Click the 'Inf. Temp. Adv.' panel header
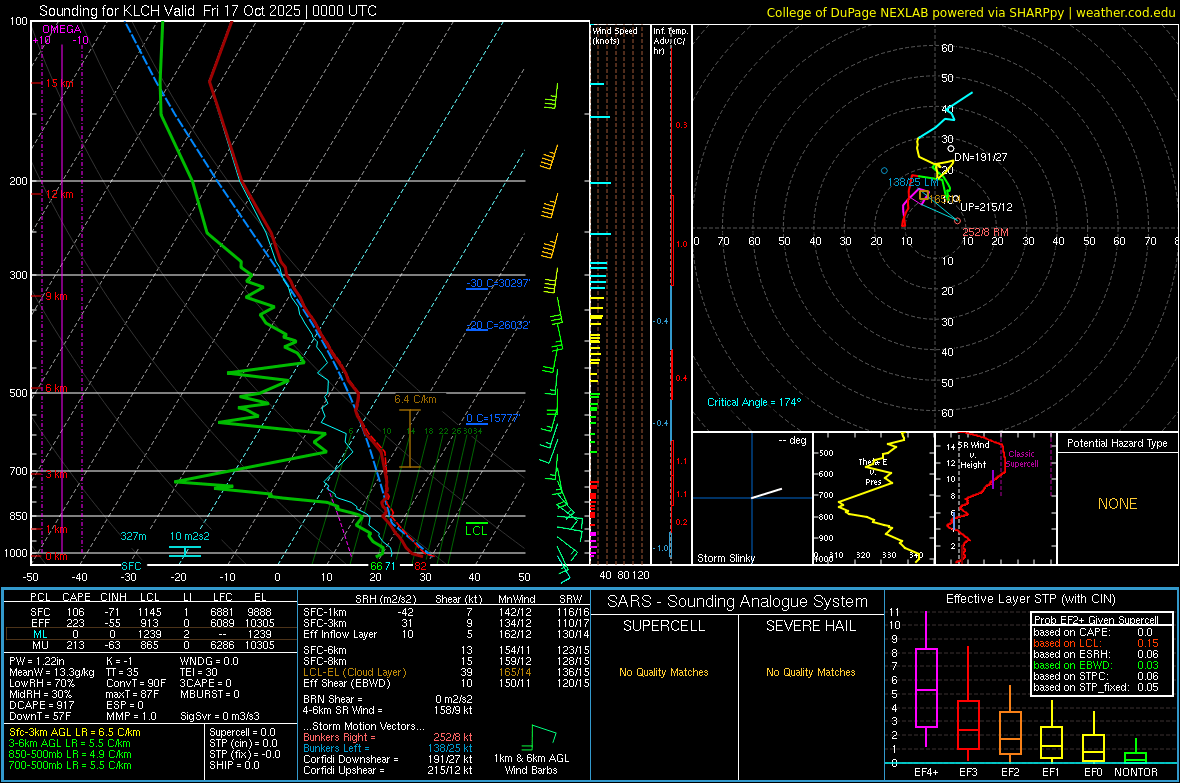The image size is (1180, 783). click(671, 41)
